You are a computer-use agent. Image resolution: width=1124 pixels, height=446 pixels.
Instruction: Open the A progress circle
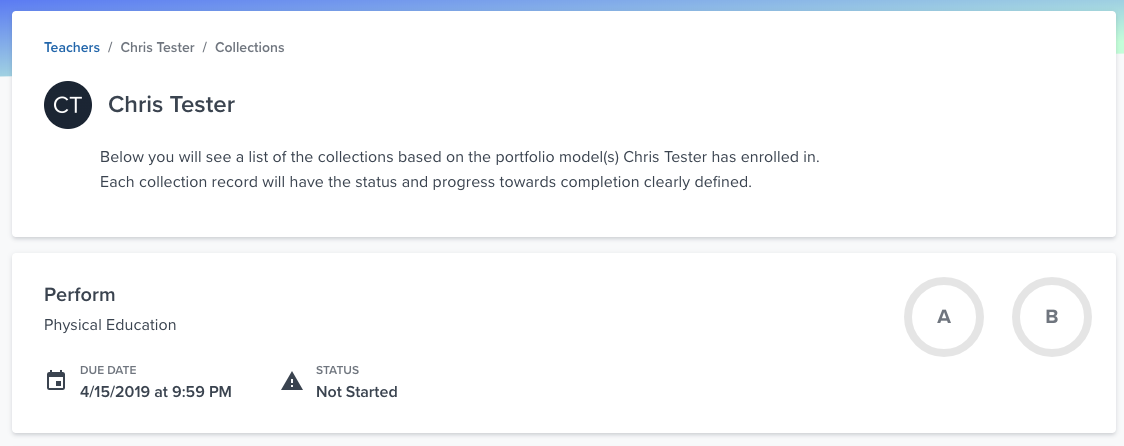[943, 317]
